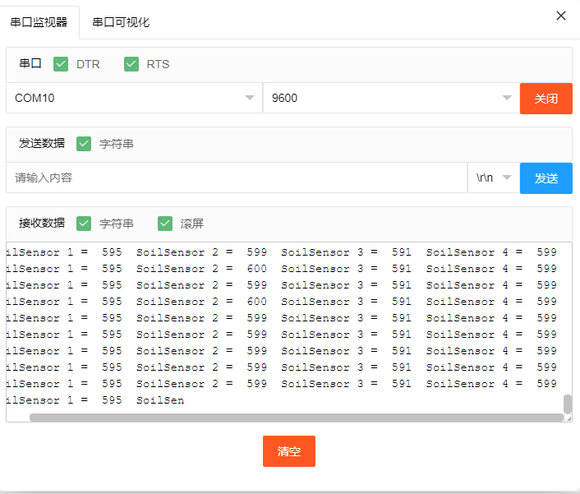Viewport: 580px width, 494px height.
Task: Disable the 滚屏 auto-scroll checkbox
Action: tap(165, 223)
